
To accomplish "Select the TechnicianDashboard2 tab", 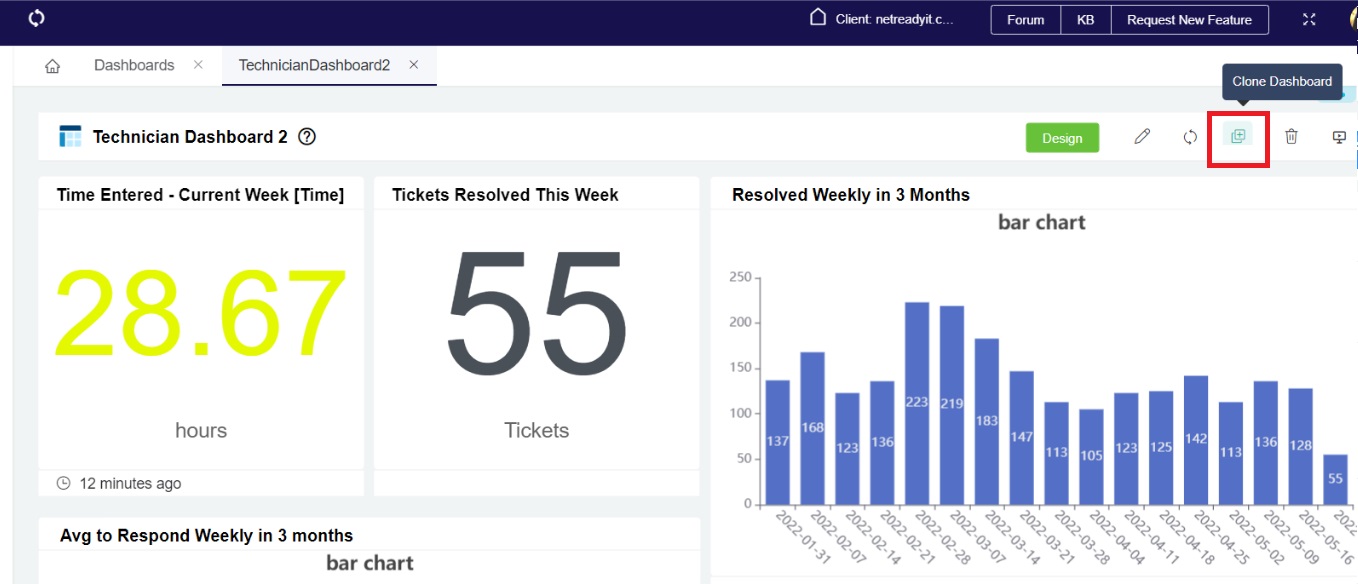I will click(x=314, y=65).
